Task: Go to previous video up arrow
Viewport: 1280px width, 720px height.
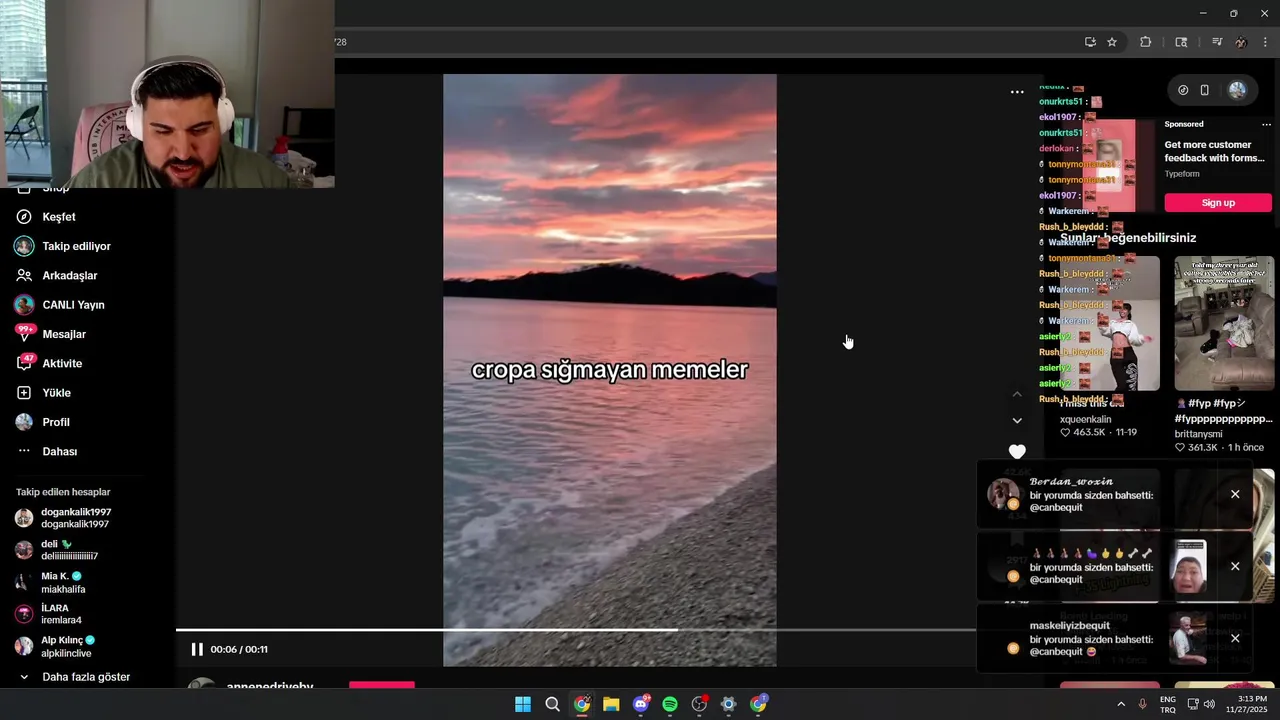Action: tap(1017, 394)
